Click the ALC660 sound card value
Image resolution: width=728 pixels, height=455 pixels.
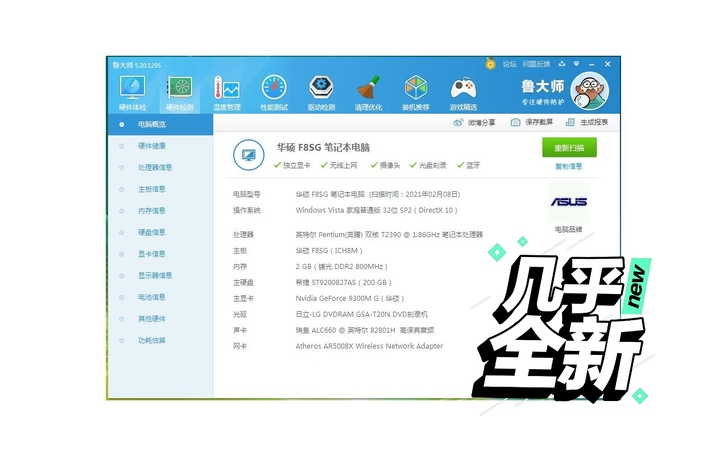pyautogui.click(x=365, y=330)
